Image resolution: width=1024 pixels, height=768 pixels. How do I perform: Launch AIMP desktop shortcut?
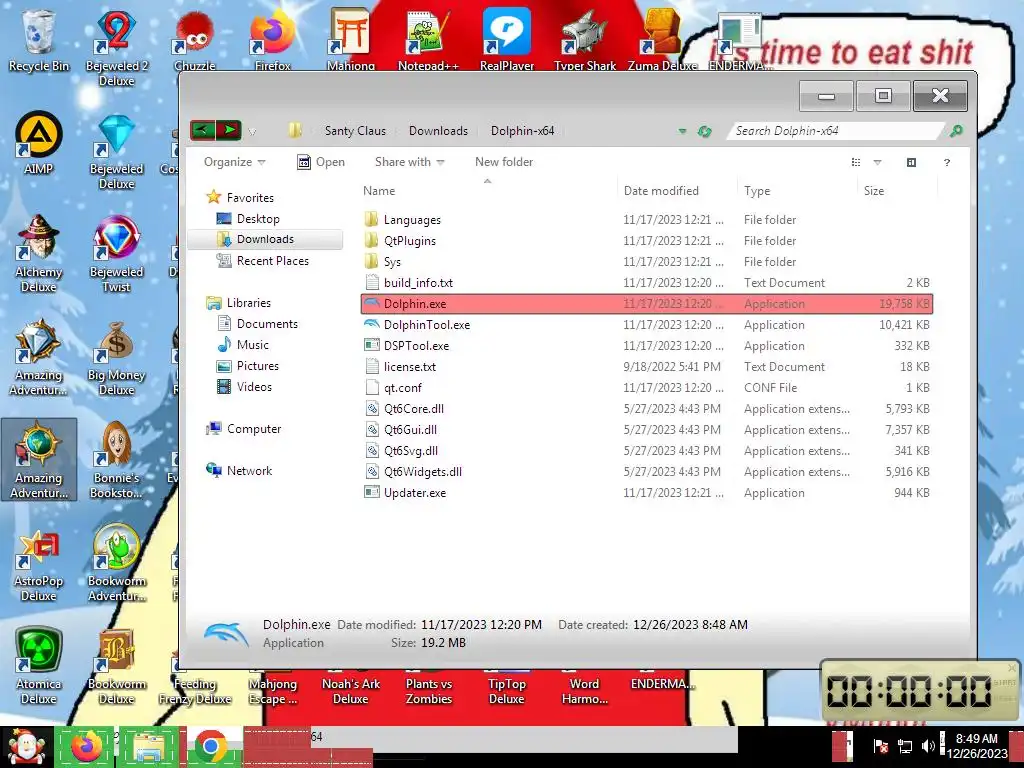pos(39,142)
